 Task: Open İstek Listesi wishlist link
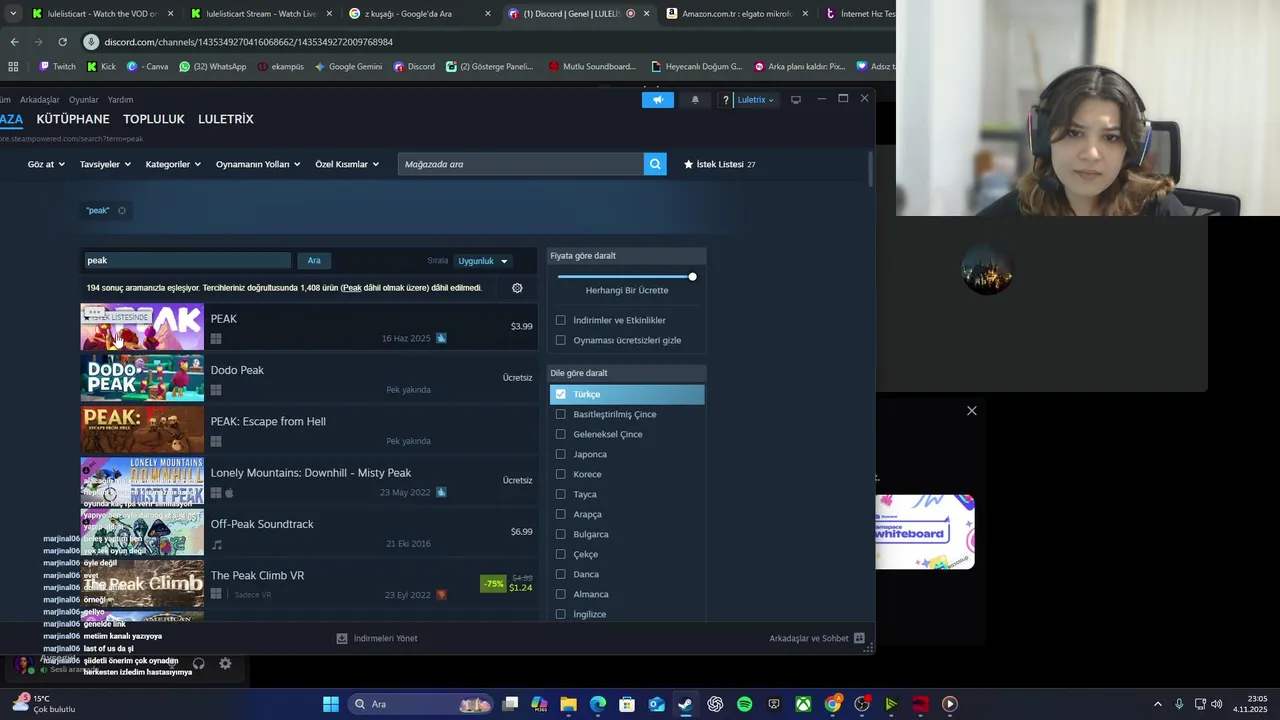[x=719, y=164]
